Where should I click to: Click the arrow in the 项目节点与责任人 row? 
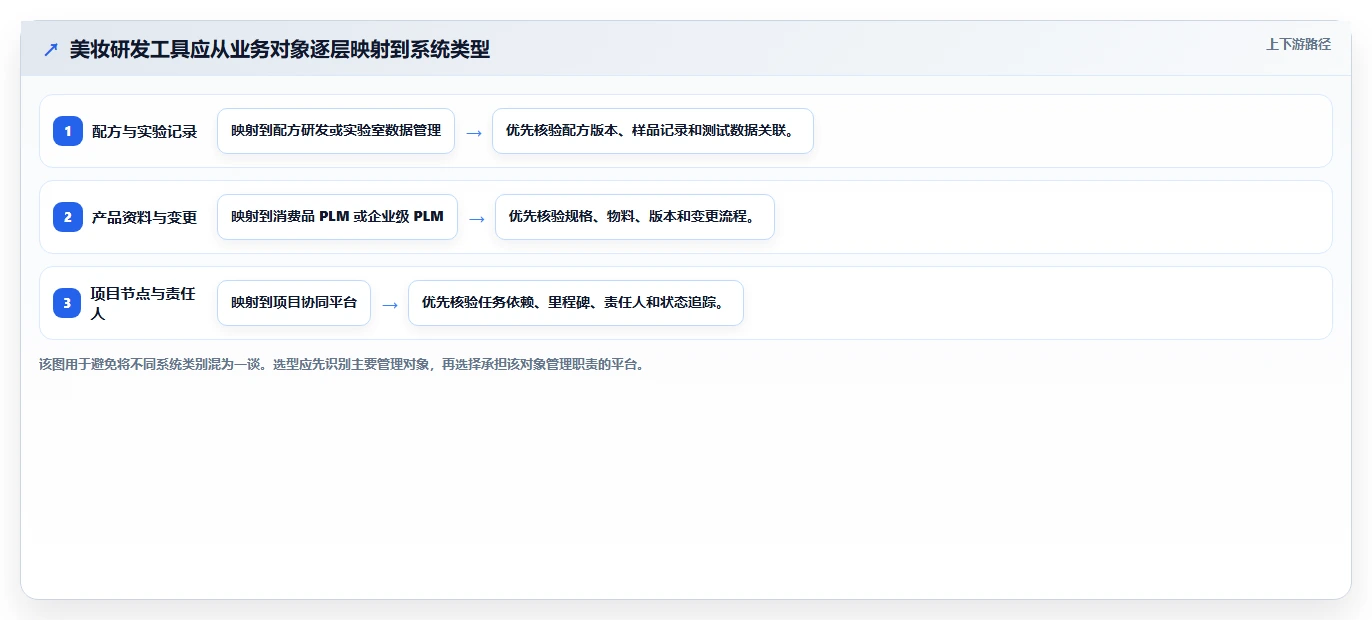390,304
